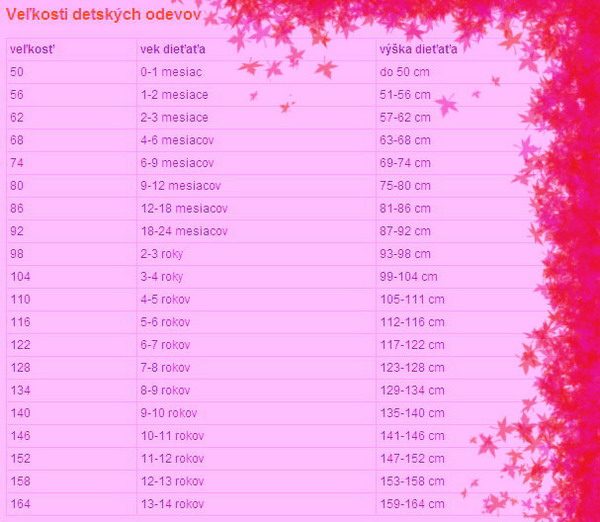Screen dimensions: 600x522
Task: Click the 'do 50 cm' height cell
Action: 404,72
